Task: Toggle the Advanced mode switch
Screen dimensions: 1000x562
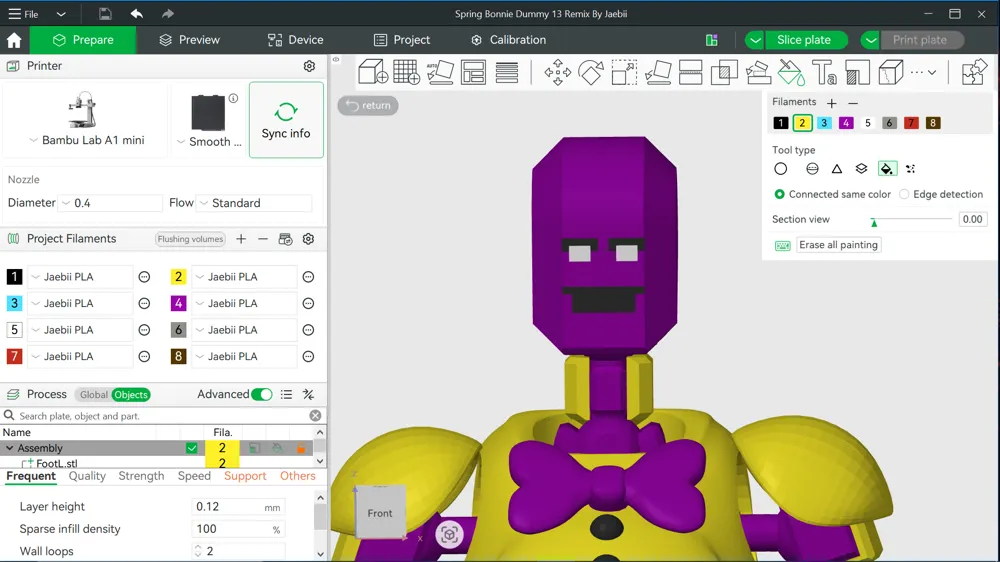Action: [261, 394]
